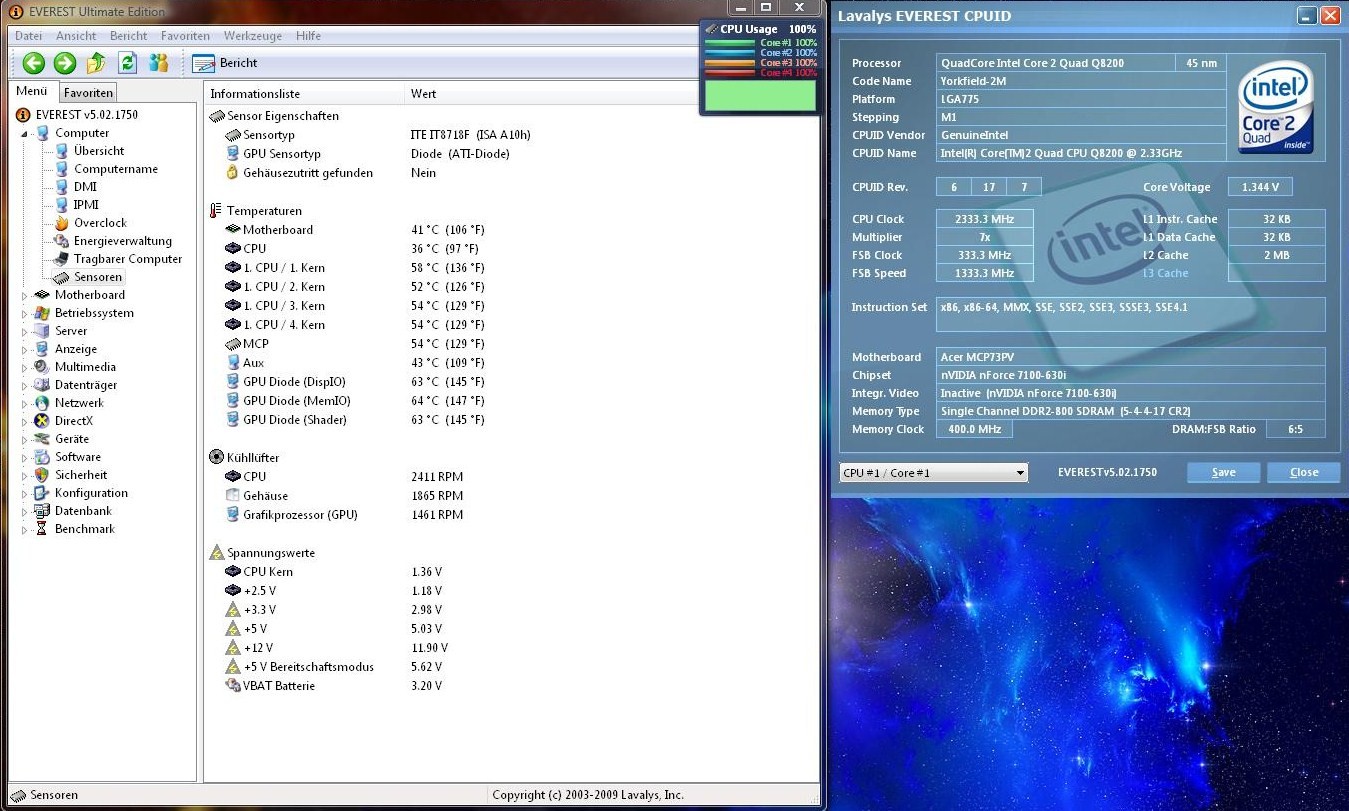The height and width of the screenshot is (811, 1349).
Task: Select the Sensoren tree item
Action: (x=98, y=277)
